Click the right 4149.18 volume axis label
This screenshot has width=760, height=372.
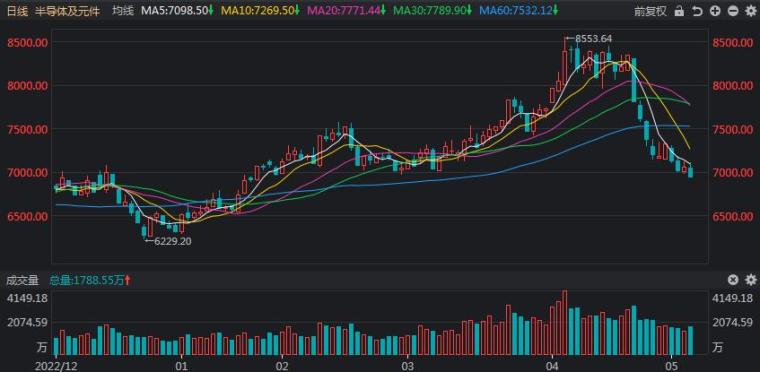click(x=733, y=299)
